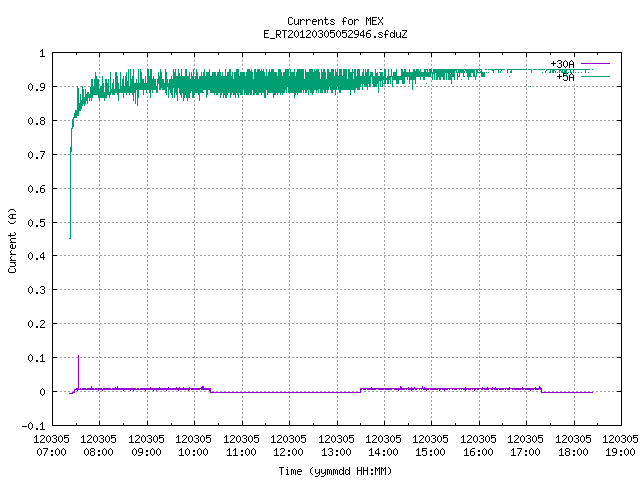640x480 pixels.
Task: Click the x-axis label 120305 08:00
Action: click(x=98, y=445)
